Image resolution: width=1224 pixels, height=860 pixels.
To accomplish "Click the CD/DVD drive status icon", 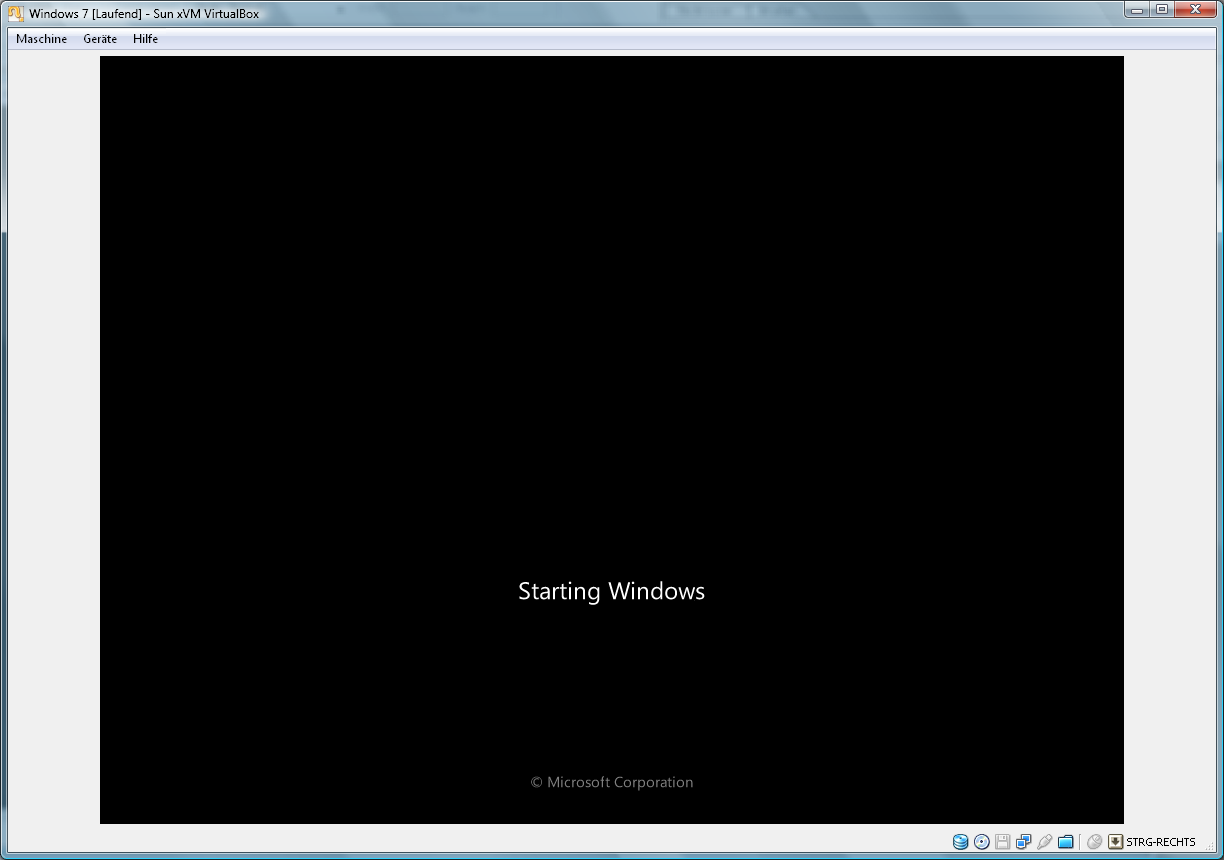I will click(x=982, y=842).
